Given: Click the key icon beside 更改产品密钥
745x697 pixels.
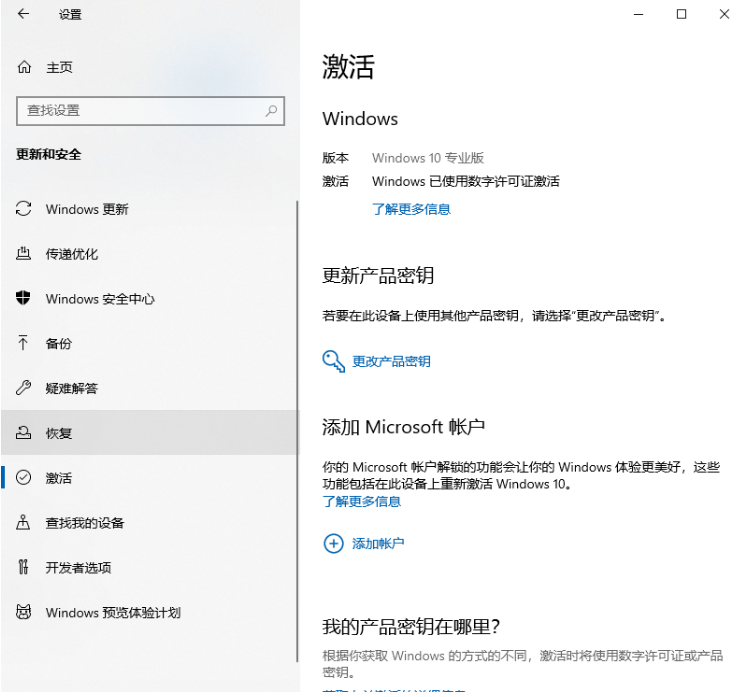Looking at the screenshot, I should [x=333, y=361].
